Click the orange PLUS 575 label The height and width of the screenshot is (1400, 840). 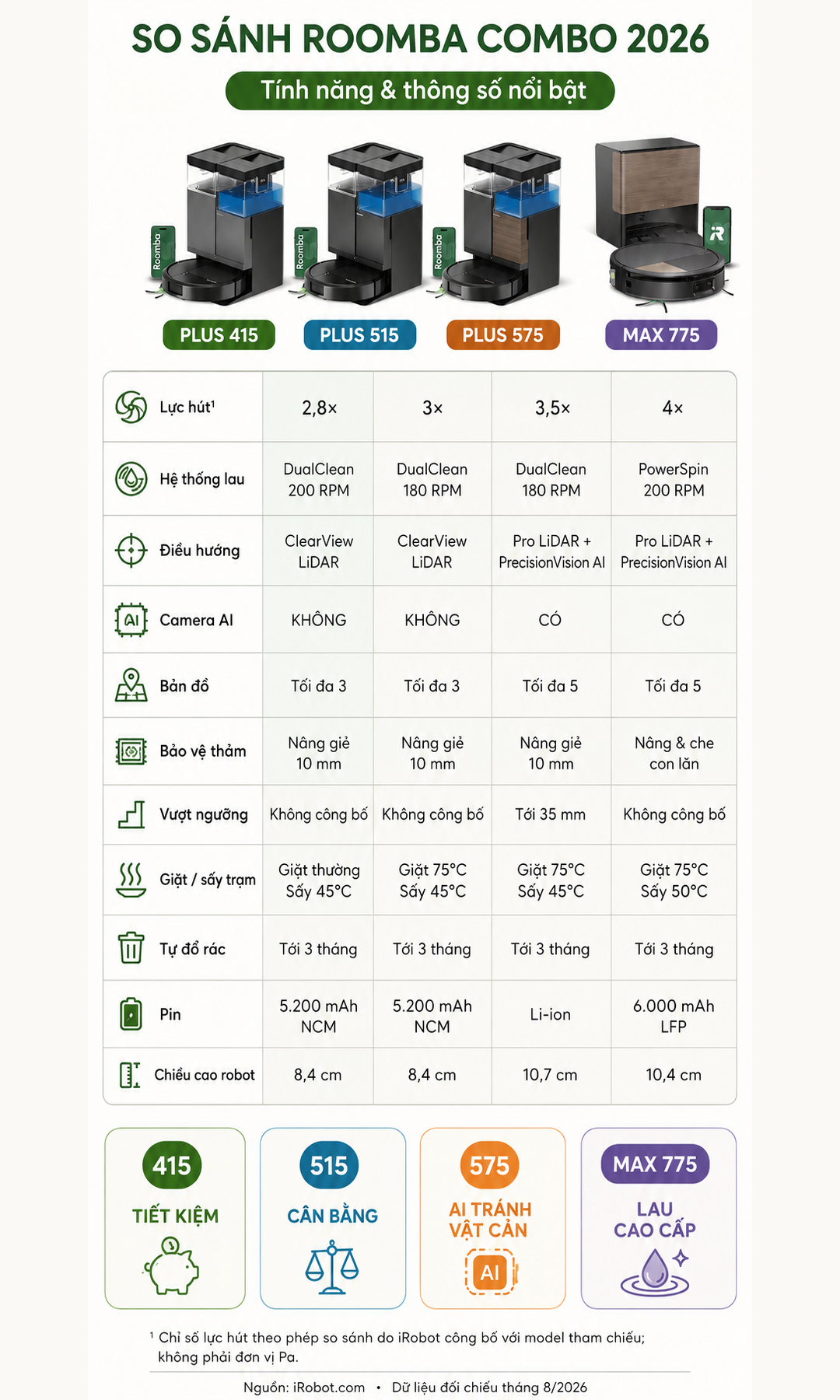pyautogui.click(x=502, y=335)
